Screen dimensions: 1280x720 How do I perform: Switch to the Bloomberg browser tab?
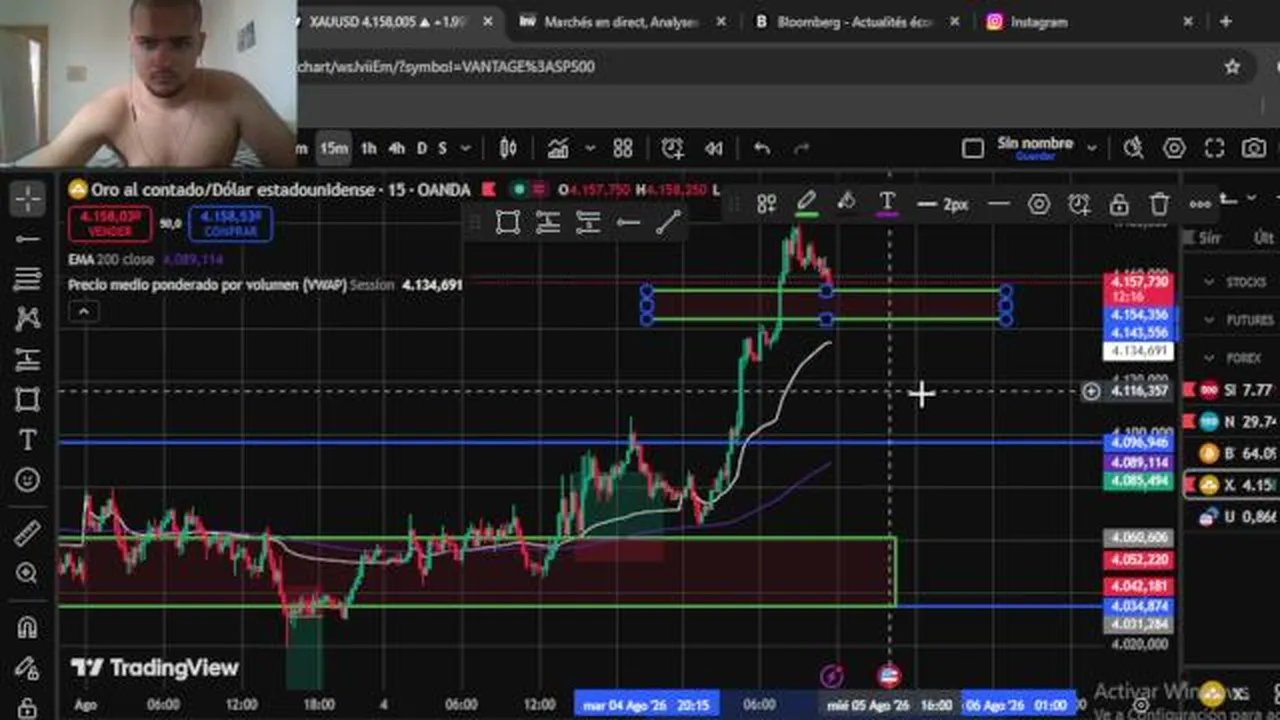coord(856,22)
